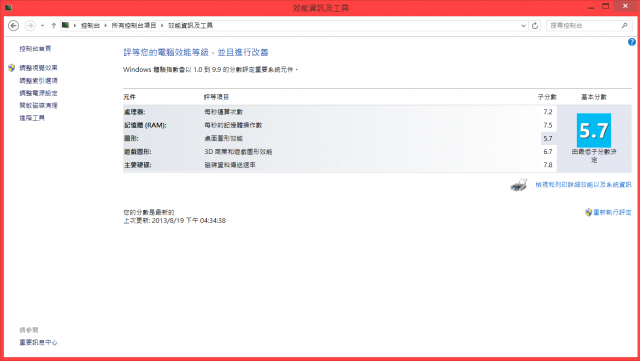
Task: Click the 遊戲圖形 row label
Action: click(x=138, y=152)
